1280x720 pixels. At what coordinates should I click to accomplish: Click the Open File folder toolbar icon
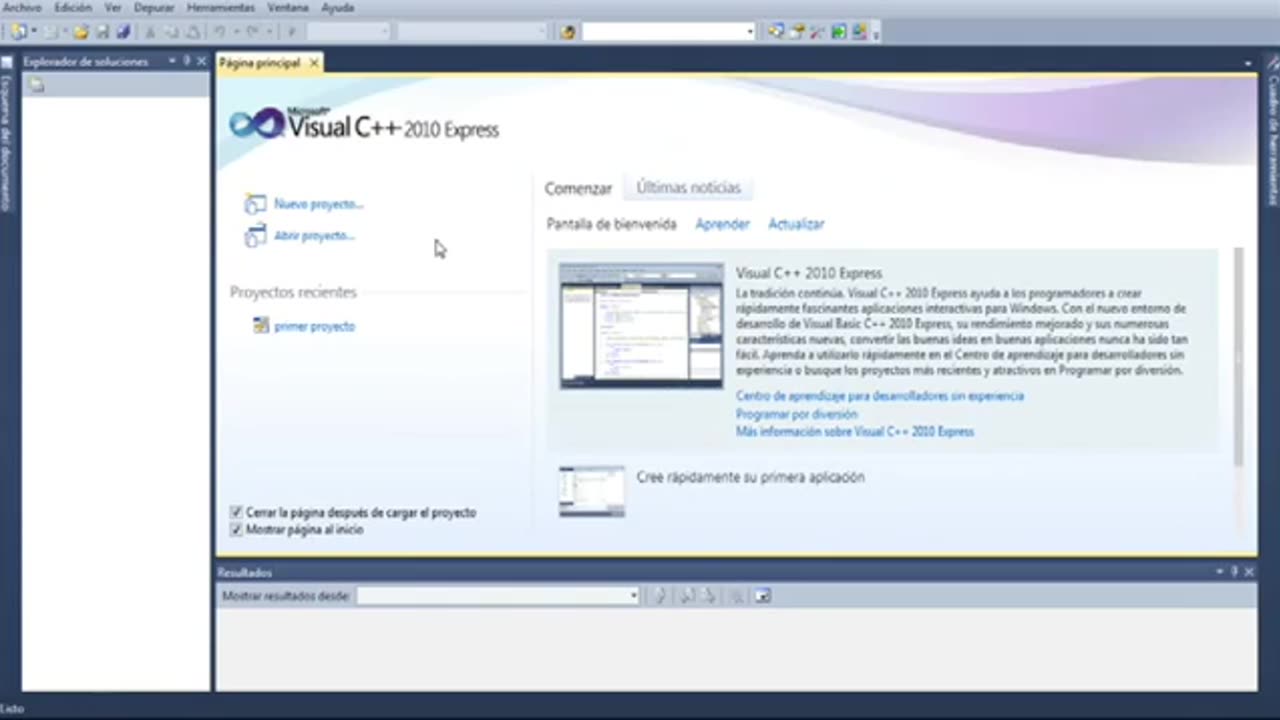81,32
